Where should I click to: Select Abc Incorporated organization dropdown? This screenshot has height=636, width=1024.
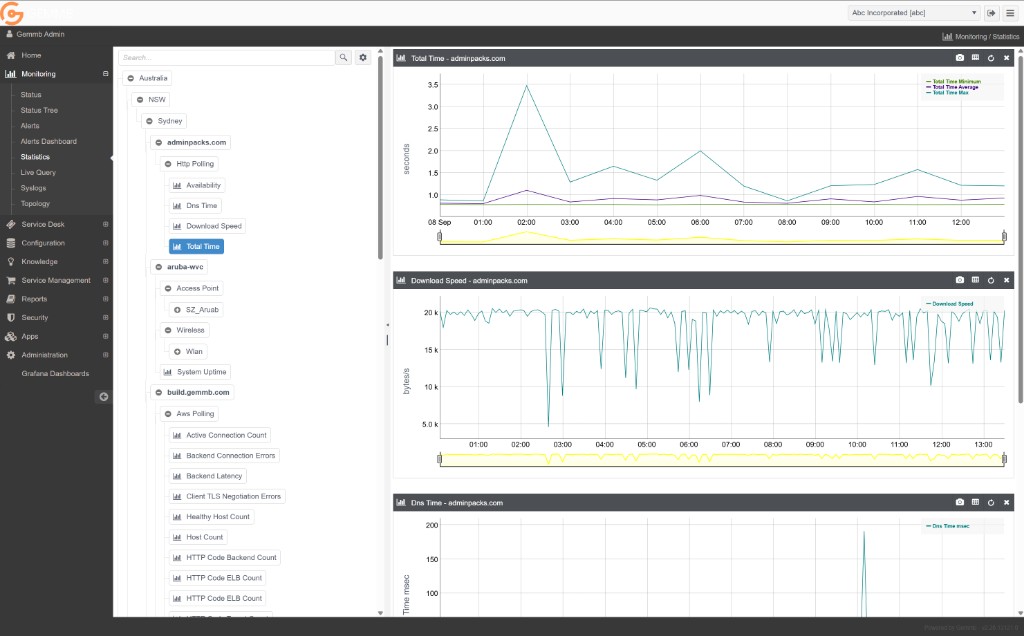point(914,12)
